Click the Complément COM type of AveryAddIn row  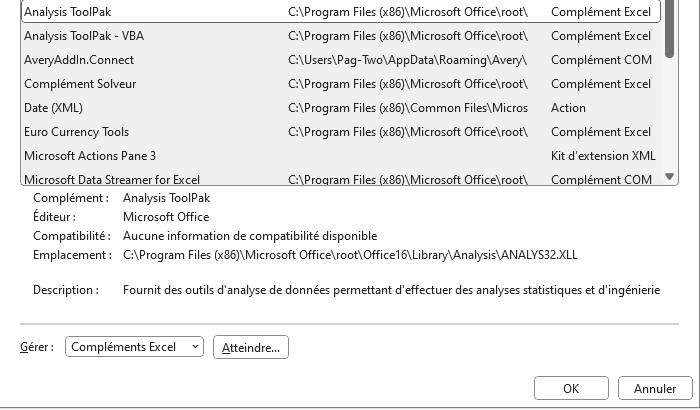(601, 60)
